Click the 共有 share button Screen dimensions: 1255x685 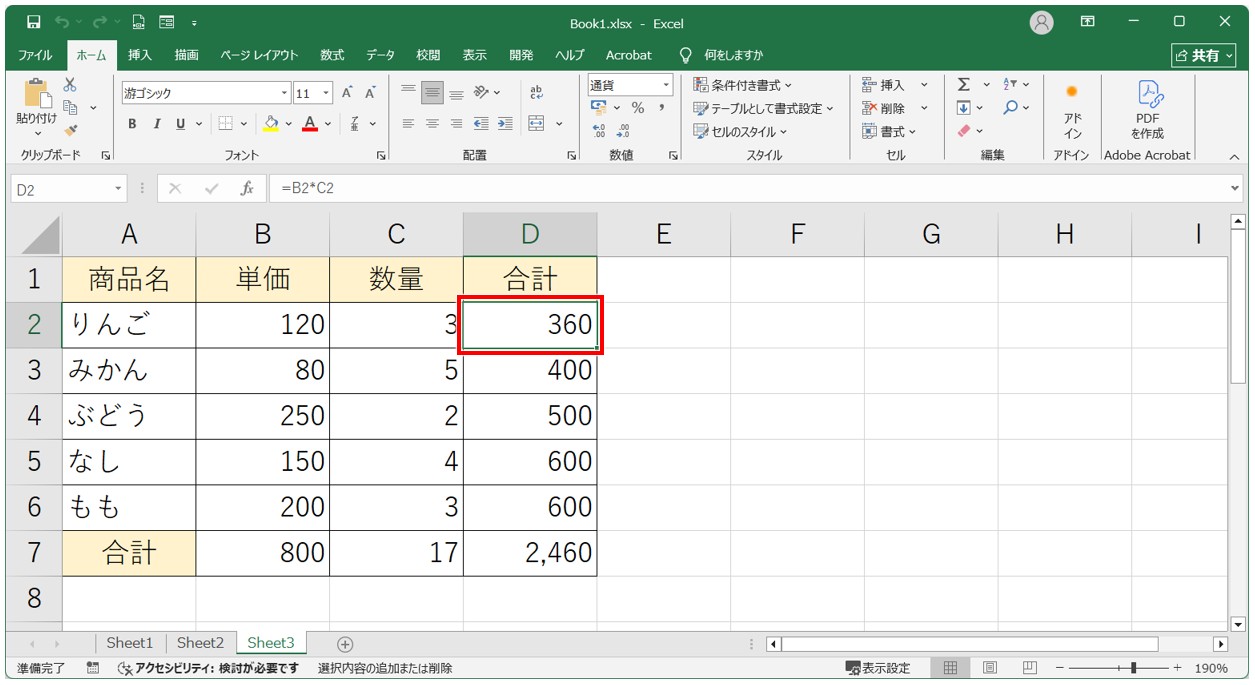coord(1204,55)
